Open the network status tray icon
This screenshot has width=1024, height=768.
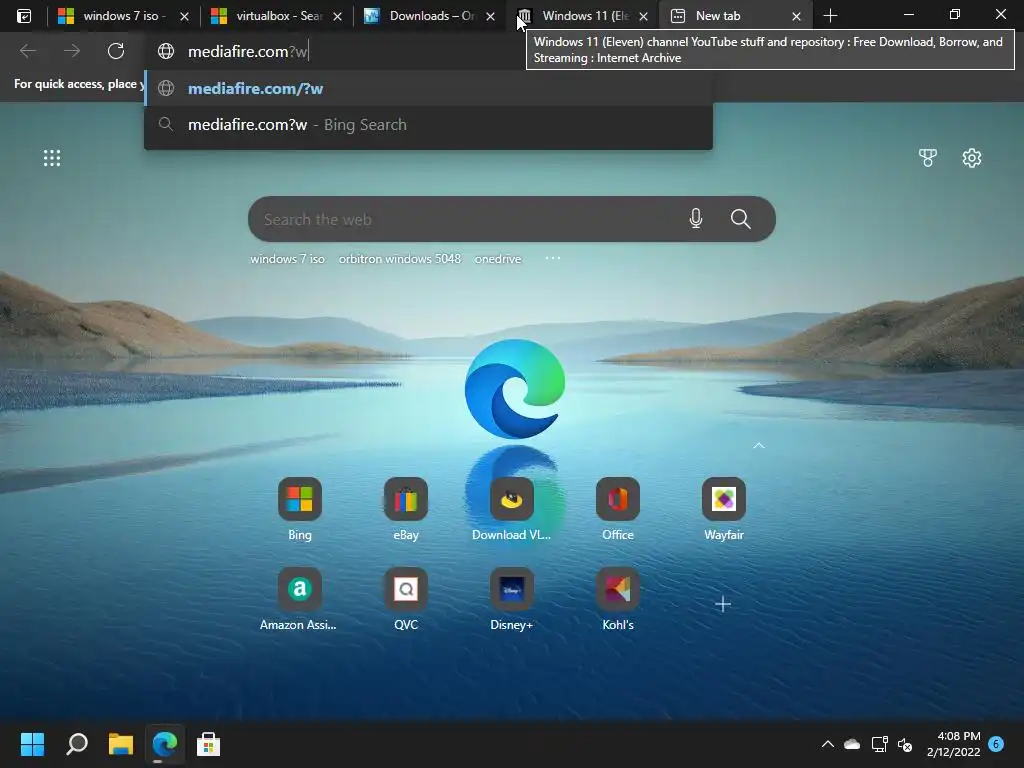pyautogui.click(x=879, y=744)
